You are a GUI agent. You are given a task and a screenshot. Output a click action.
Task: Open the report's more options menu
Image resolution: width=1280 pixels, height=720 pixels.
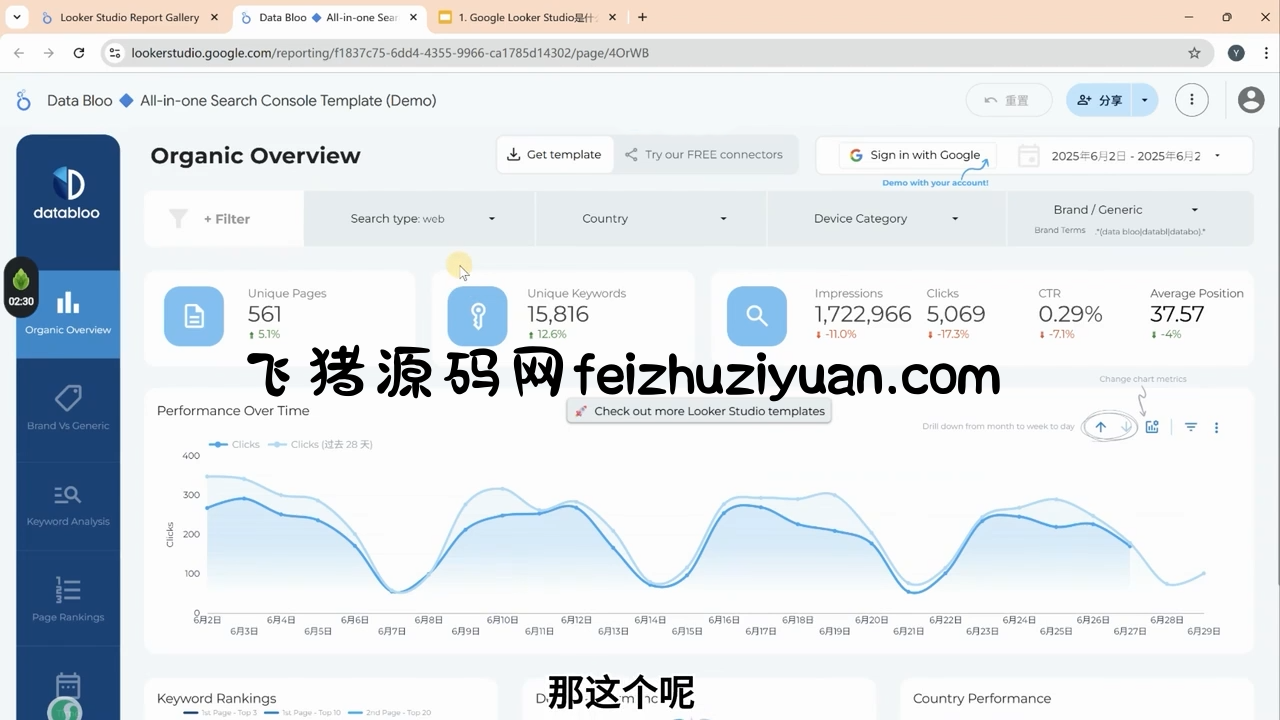(1191, 100)
